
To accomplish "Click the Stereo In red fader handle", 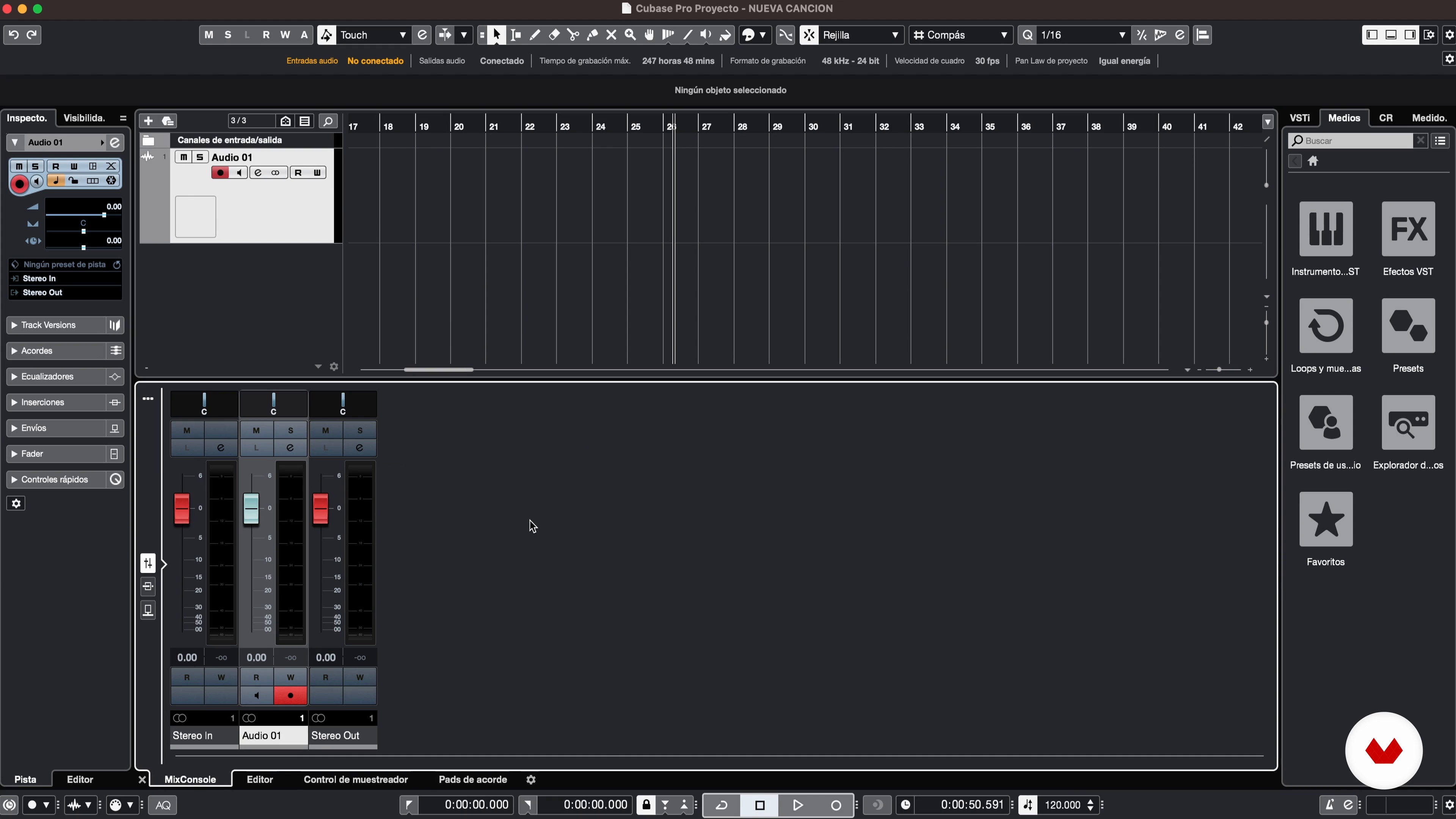I will tap(182, 509).
